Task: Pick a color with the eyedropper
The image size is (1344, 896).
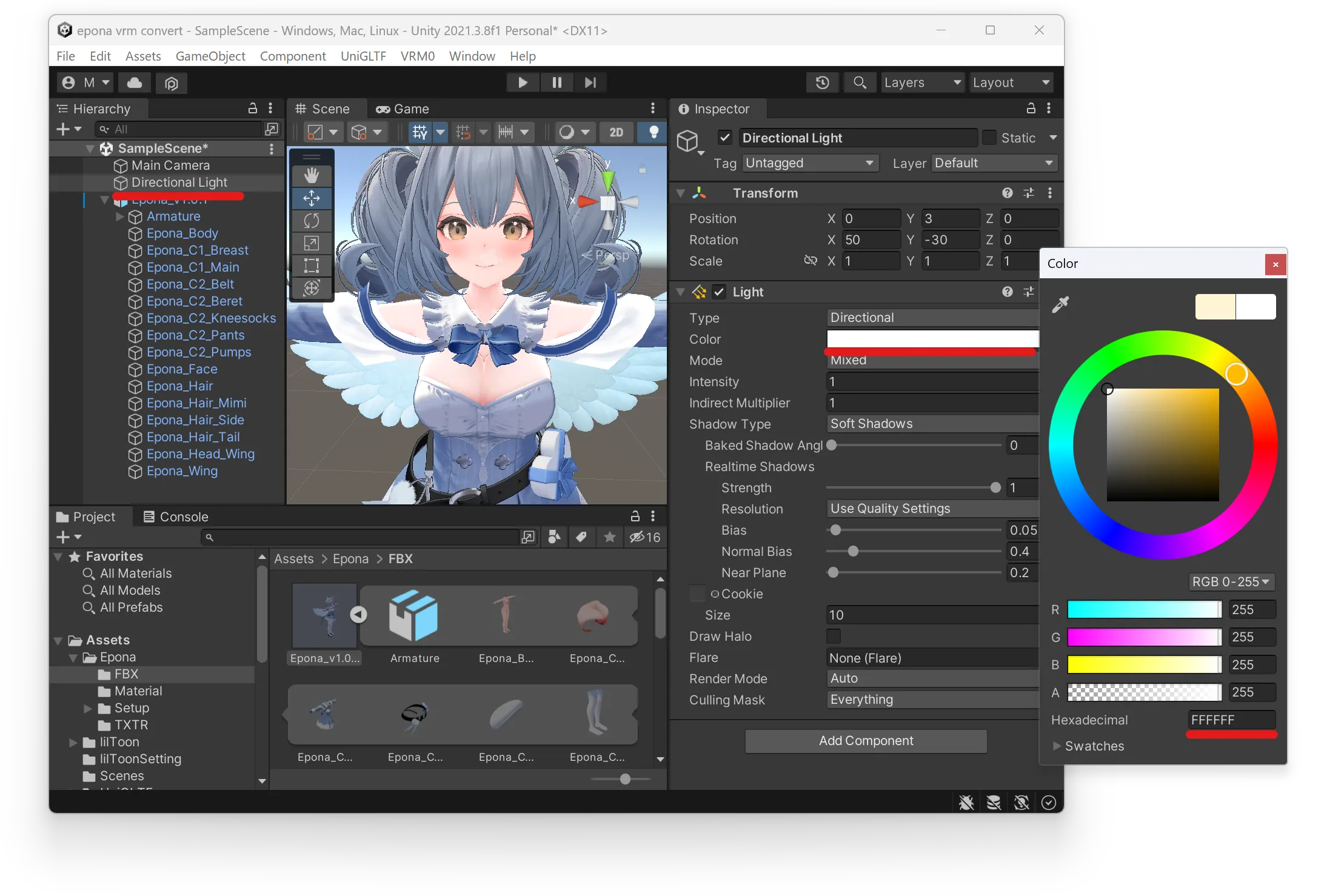Action: [1060, 304]
